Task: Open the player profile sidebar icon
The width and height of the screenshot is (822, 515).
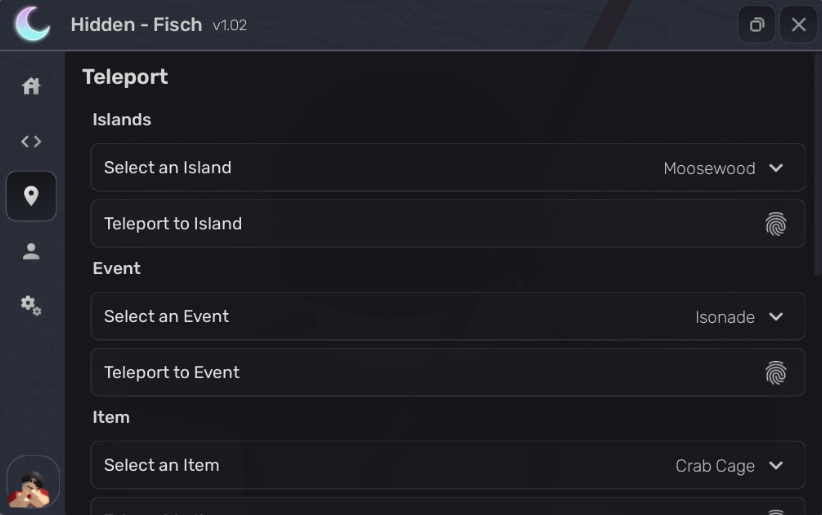Action: pos(31,251)
